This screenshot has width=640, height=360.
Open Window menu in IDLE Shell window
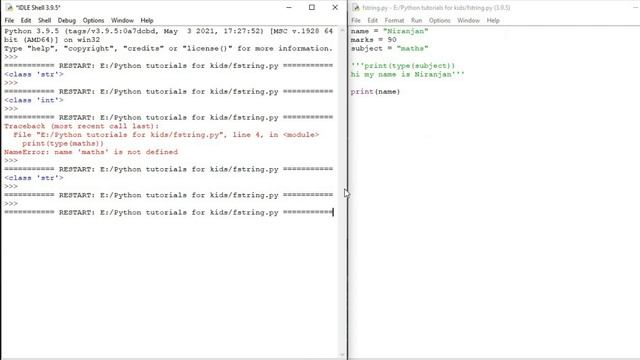(122, 20)
